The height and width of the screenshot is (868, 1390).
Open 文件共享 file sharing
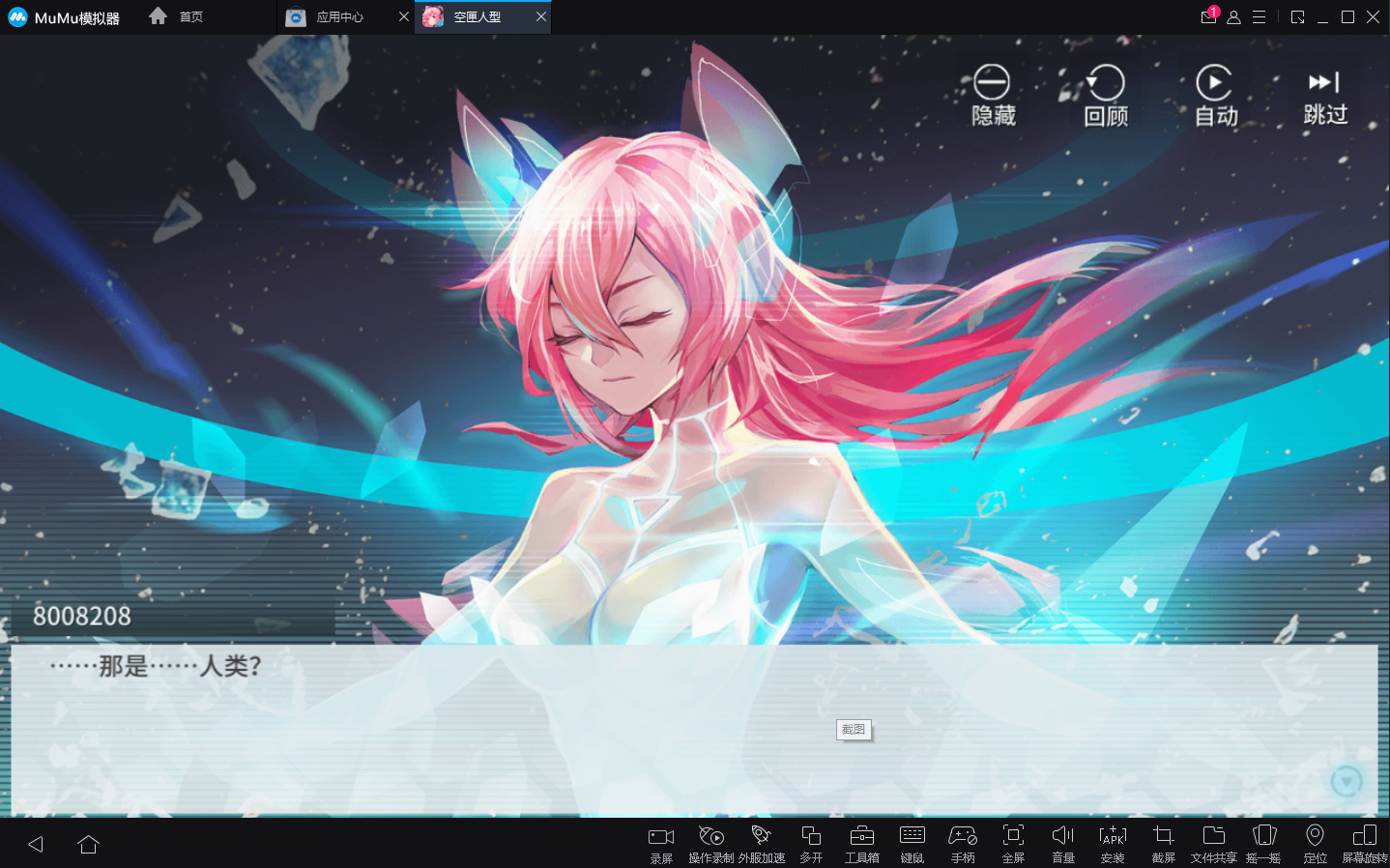pos(1214,844)
